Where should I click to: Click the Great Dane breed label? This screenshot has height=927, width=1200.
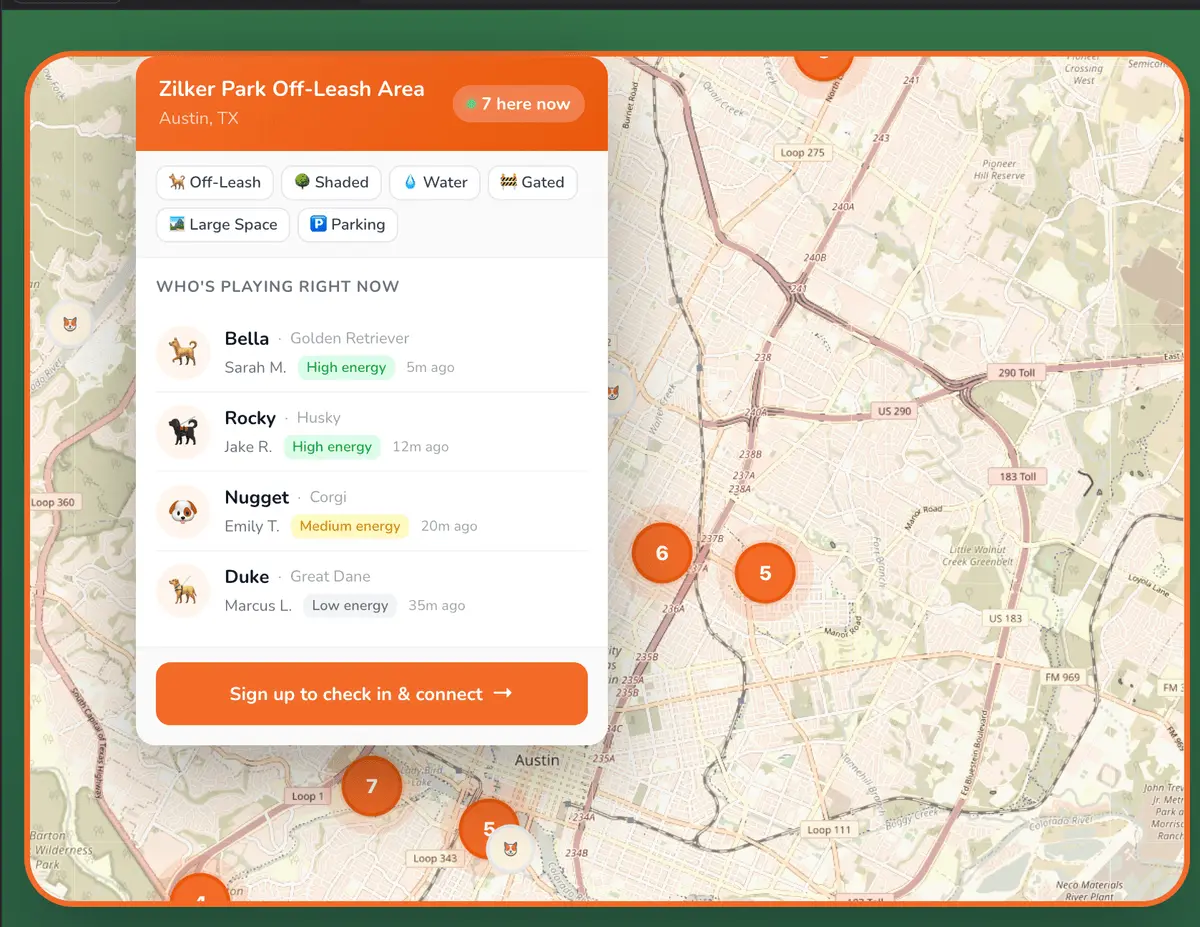[x=330, y=576]
